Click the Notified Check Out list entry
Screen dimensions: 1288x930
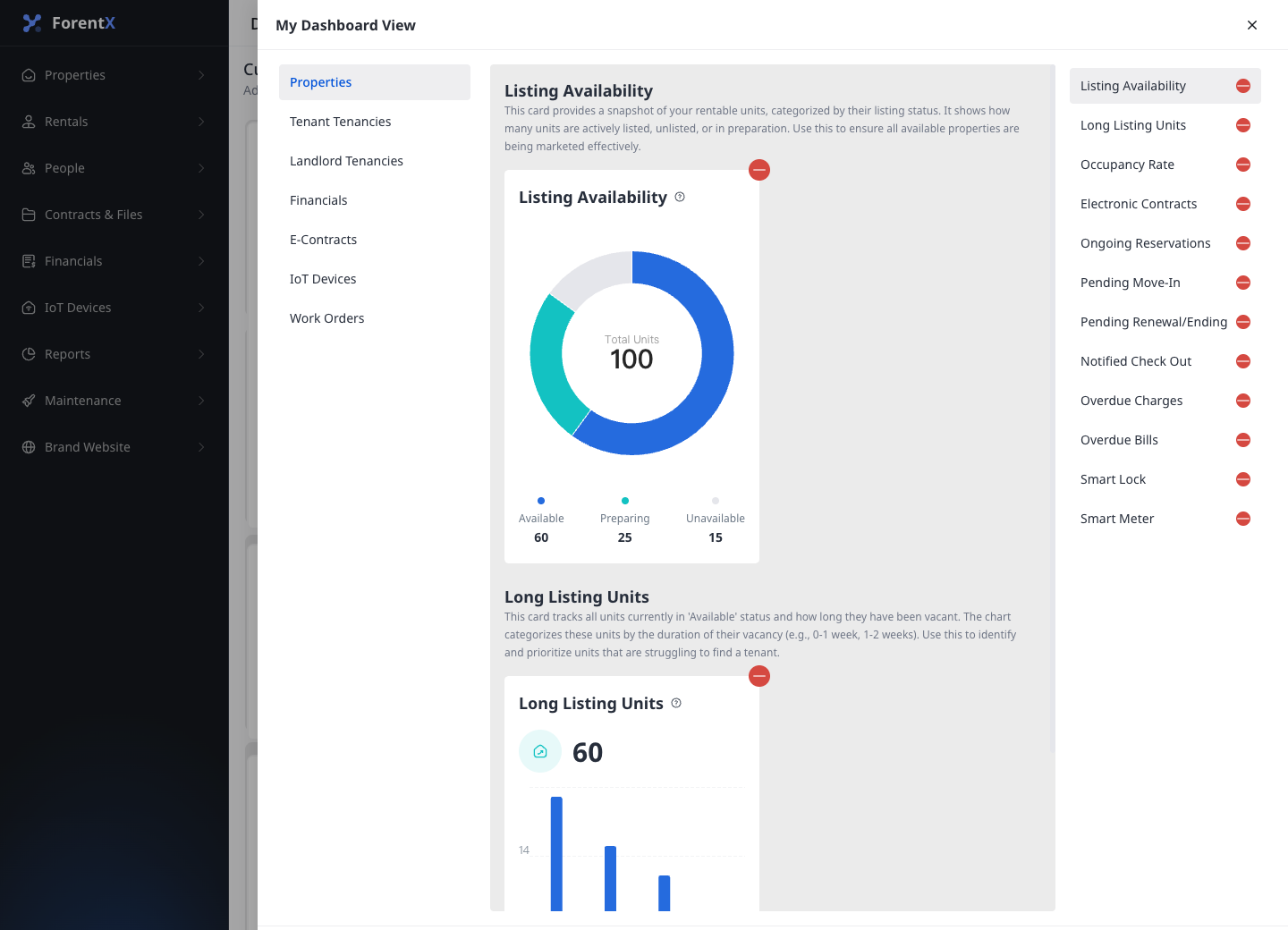(1165, 361)
